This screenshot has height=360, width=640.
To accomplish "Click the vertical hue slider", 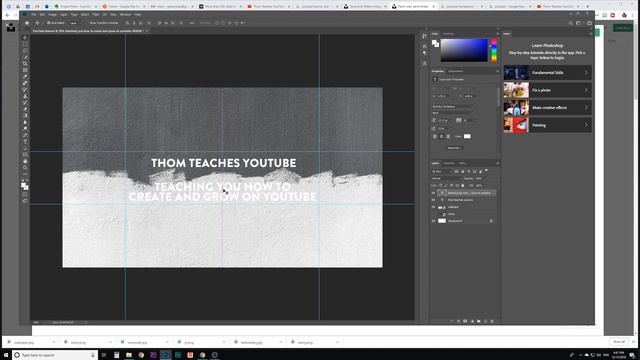I will tap(494, 50).
